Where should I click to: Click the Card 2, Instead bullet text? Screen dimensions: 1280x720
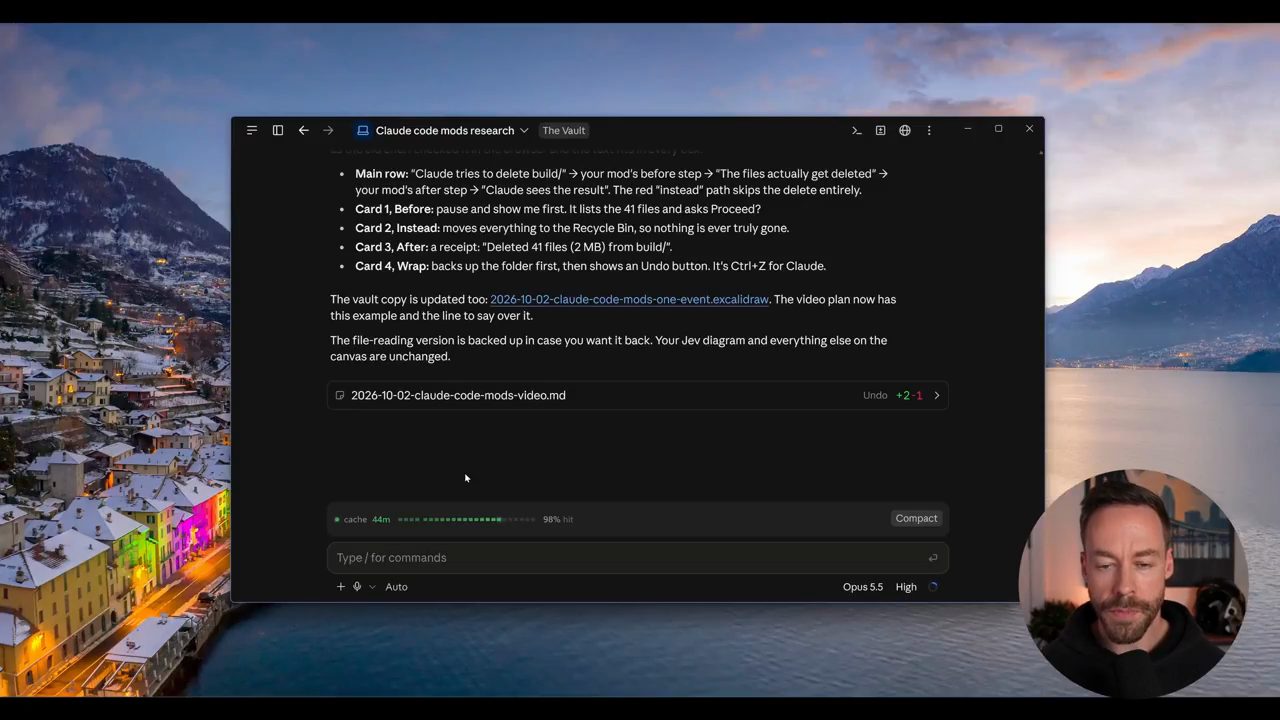572,228
